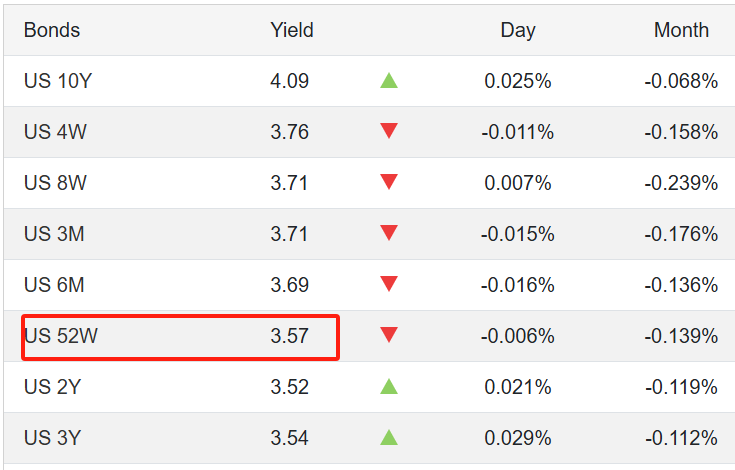Click the US 6M monthly change -0.136%
This screenshot has width=735, height=470.
[x=681, y=285]
